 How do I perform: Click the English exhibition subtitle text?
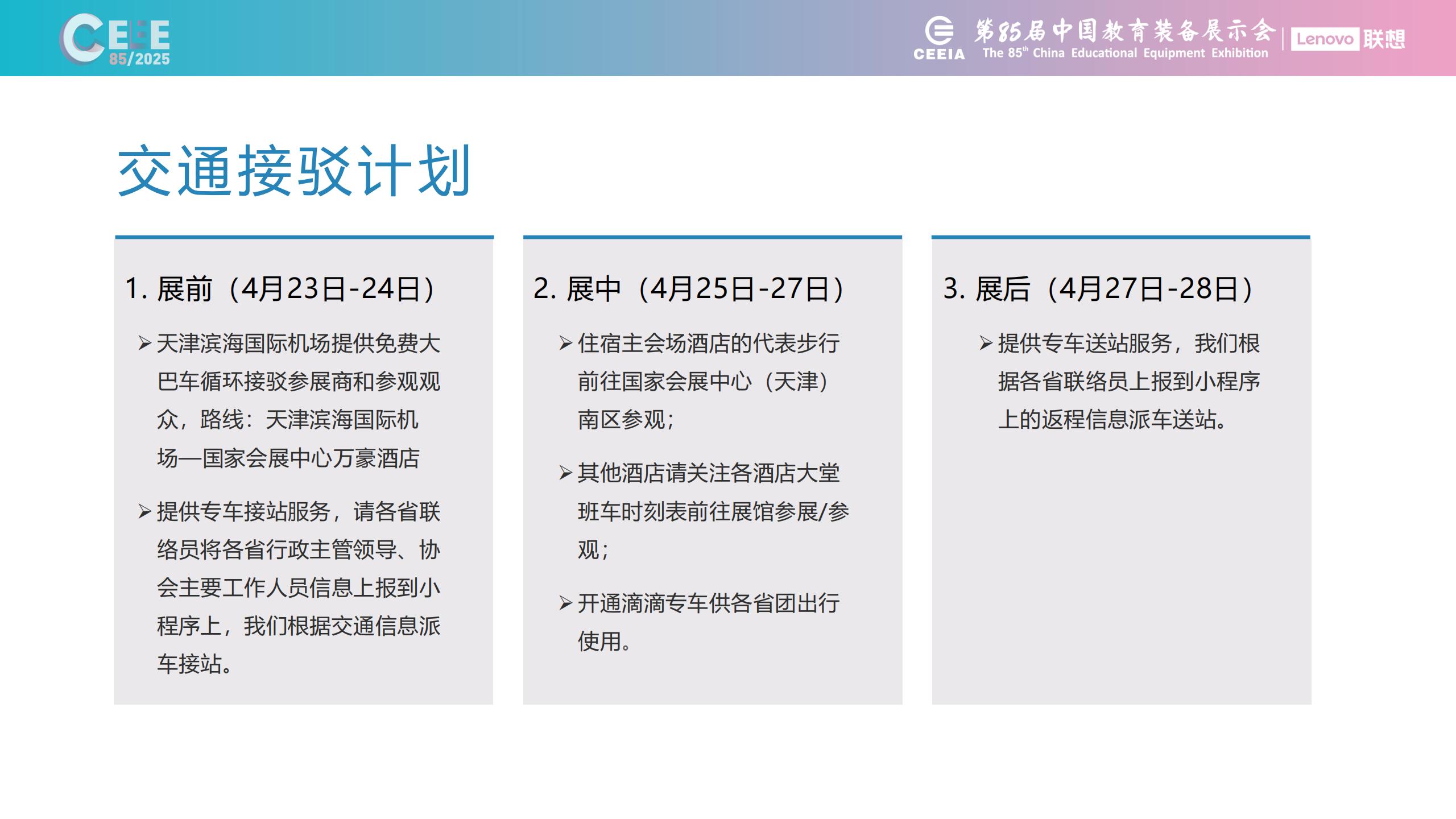[x=1125, y=53]
